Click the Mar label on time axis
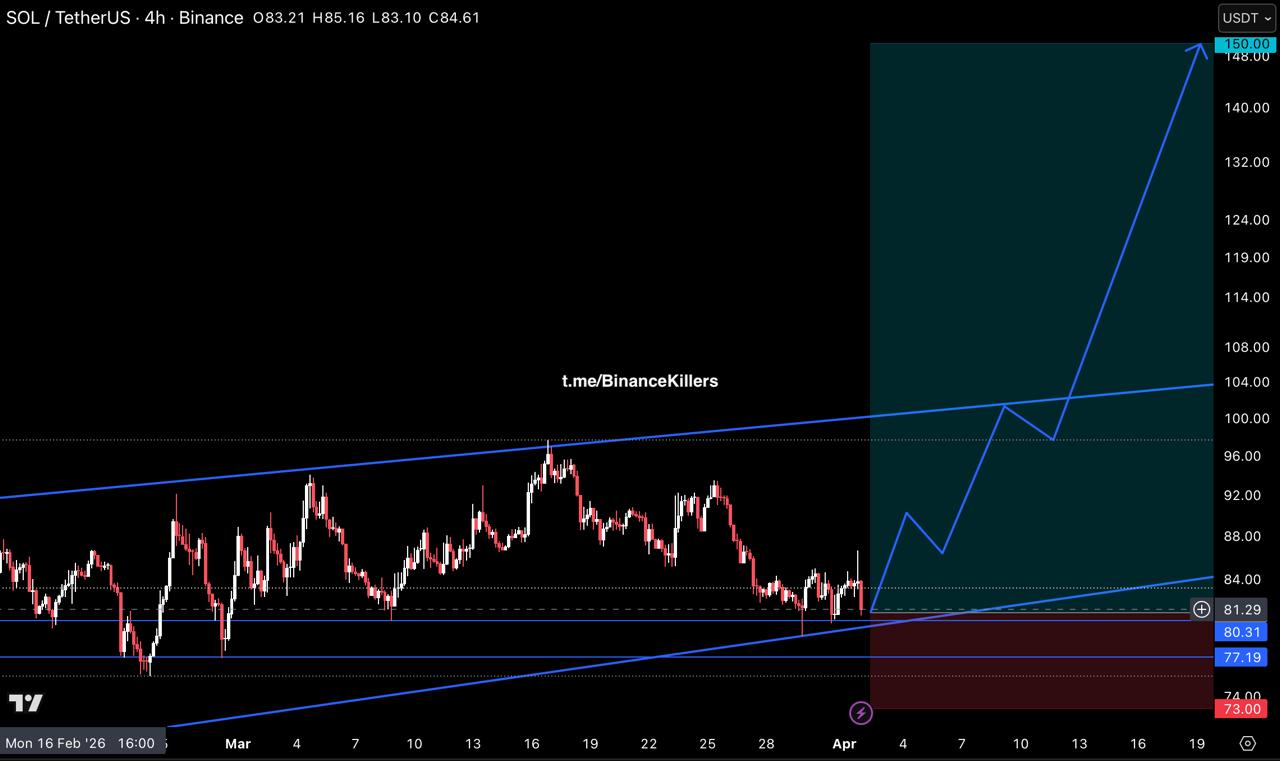This screenshot has height=761, width=1280. click(x=237, y=743)
